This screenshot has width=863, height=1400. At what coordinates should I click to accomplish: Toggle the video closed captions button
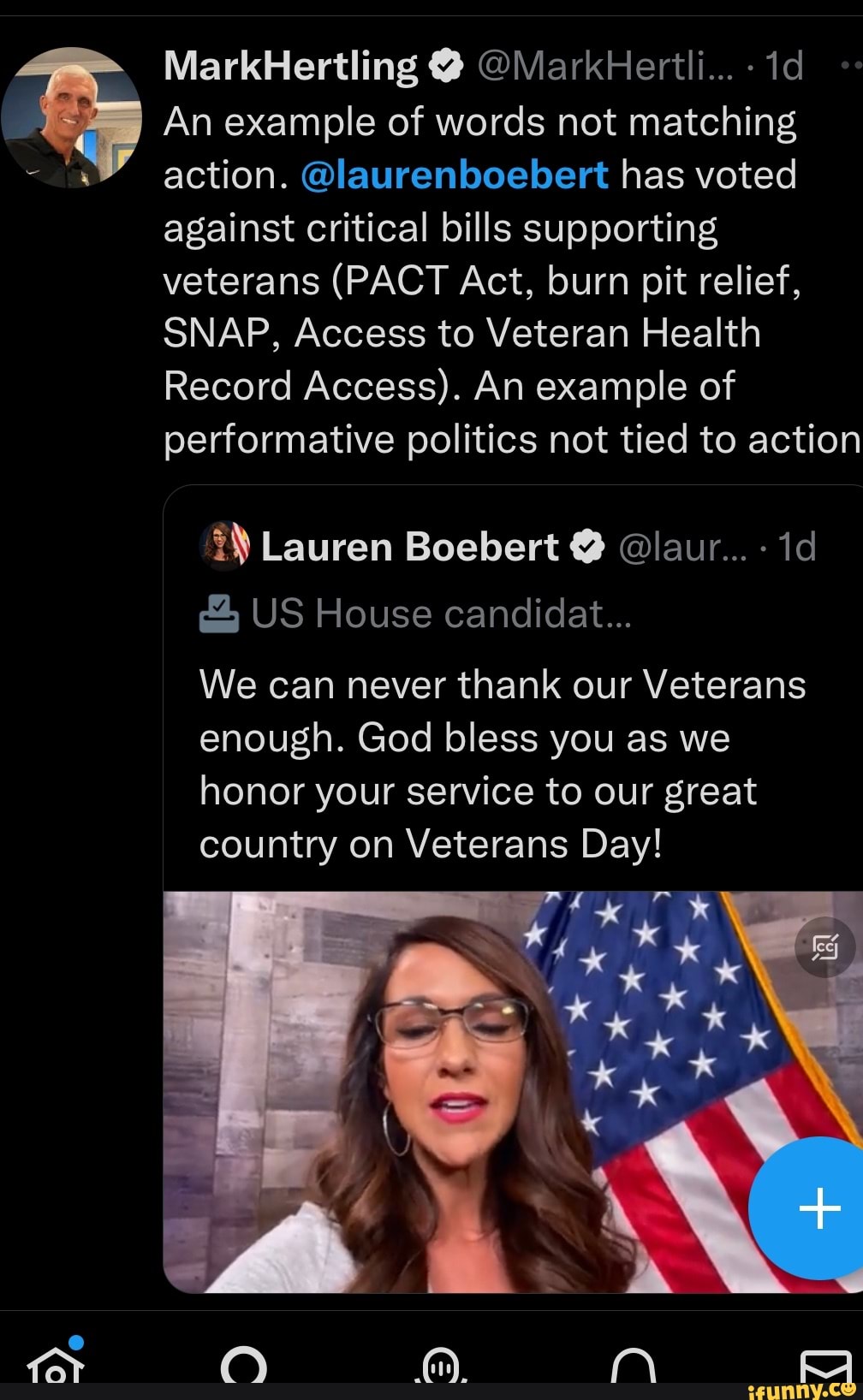(825, 947)
